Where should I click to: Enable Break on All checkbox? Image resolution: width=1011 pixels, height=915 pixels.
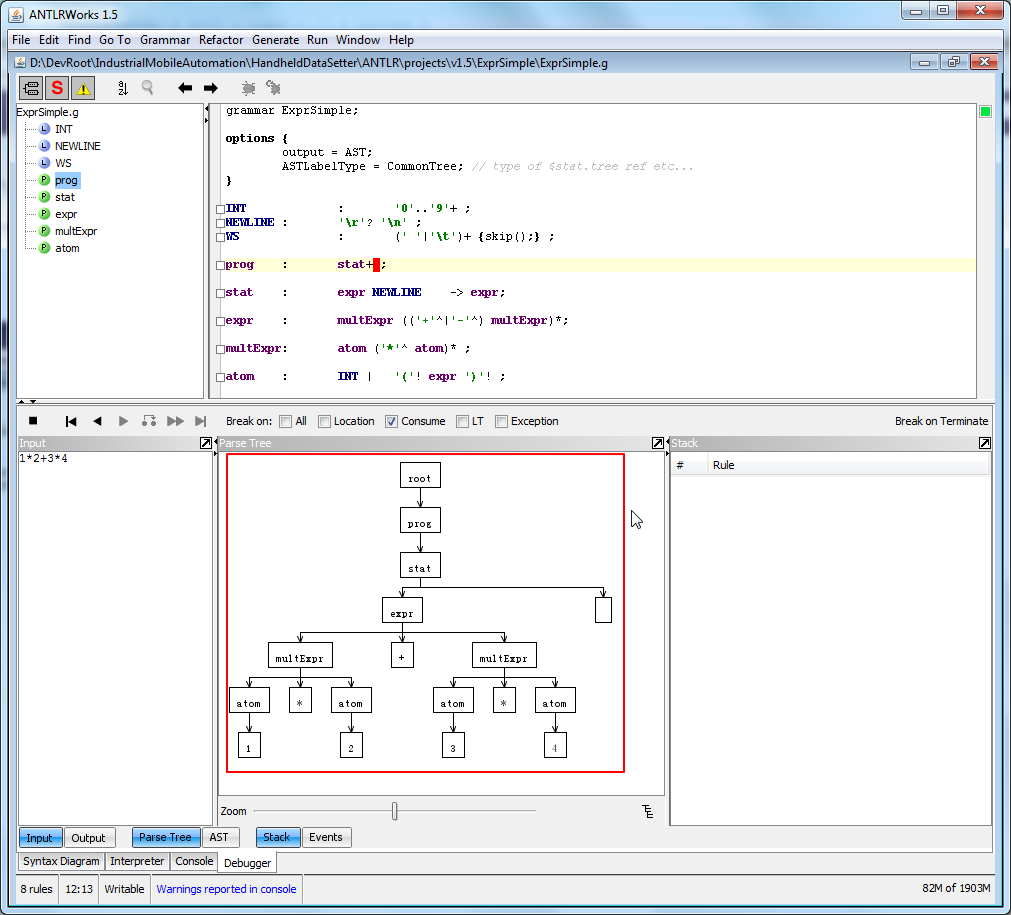coord(286,421)
